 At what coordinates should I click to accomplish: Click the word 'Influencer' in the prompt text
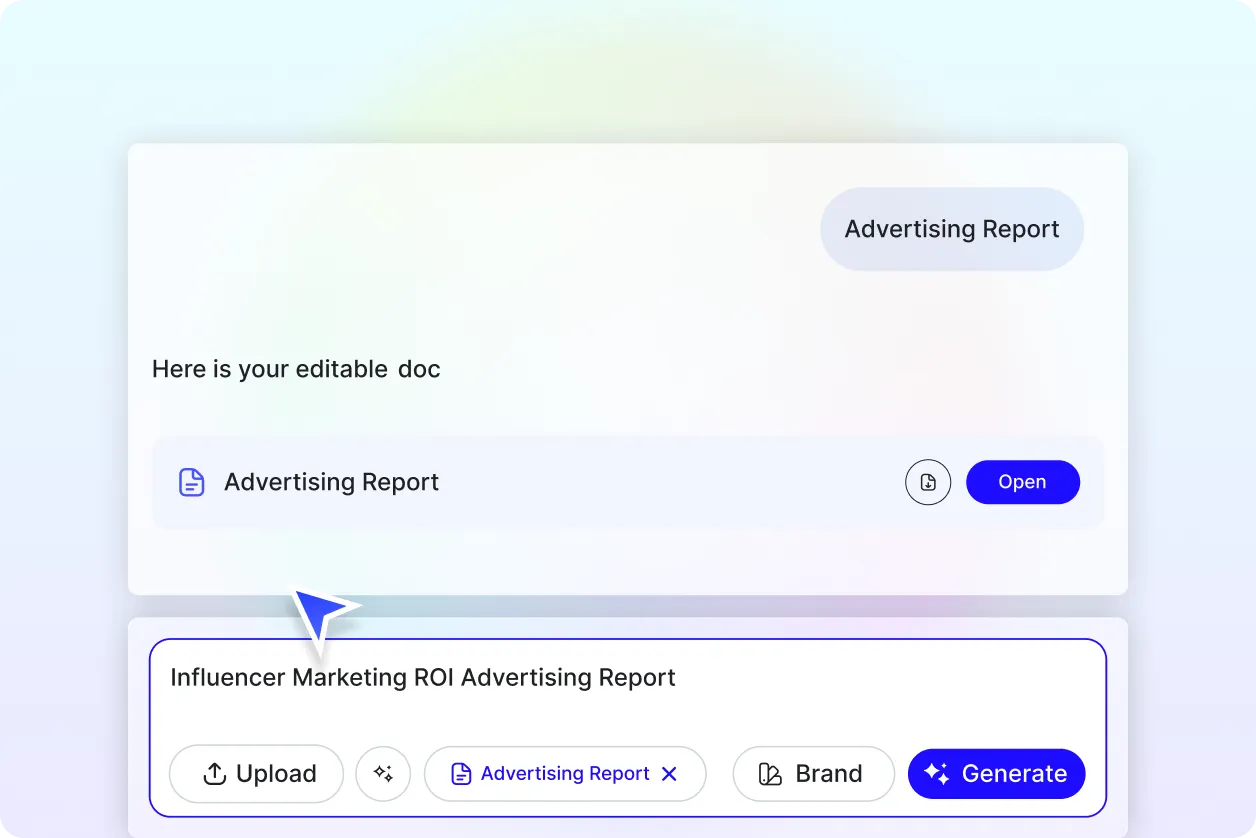click(x=227, y=677)
